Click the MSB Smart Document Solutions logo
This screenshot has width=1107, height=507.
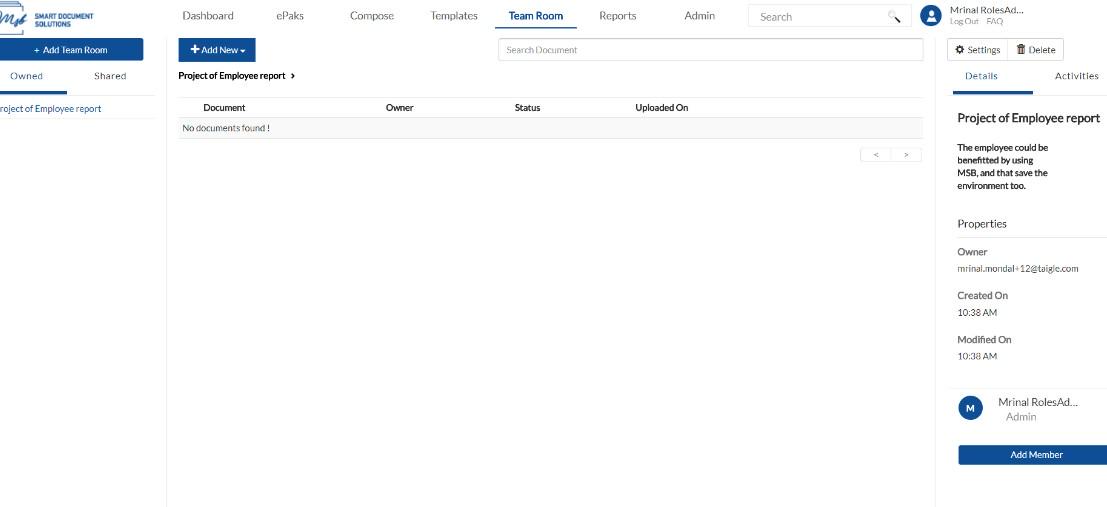click(x=47, y=17)
